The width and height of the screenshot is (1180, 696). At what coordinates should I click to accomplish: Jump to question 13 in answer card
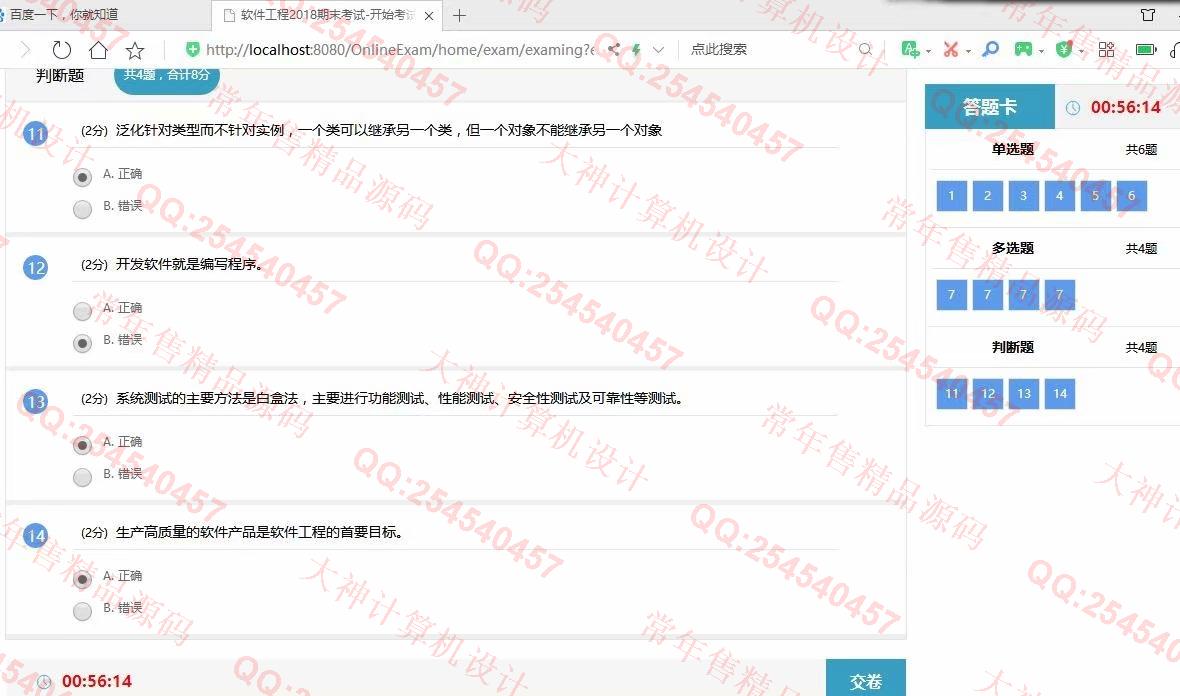[1023, 394]
